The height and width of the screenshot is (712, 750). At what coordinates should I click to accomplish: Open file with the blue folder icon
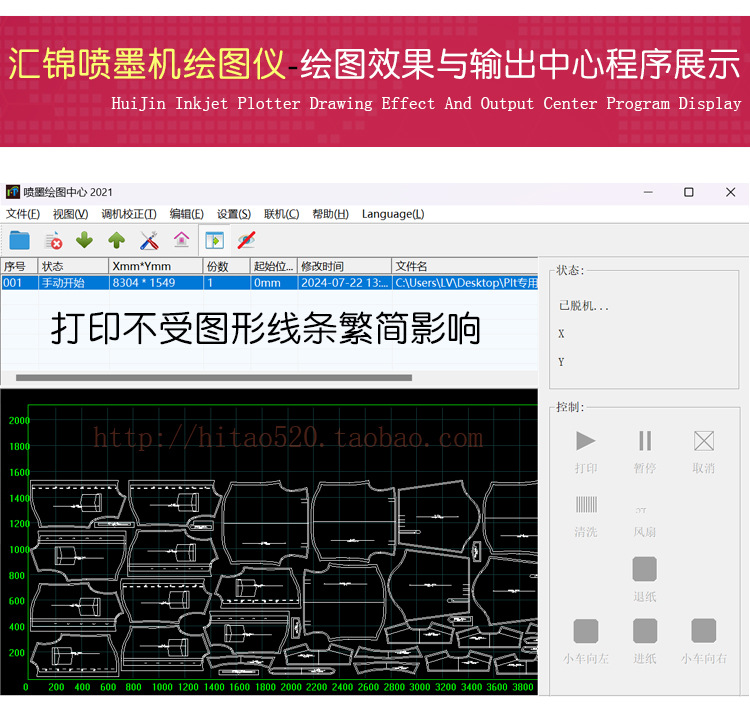20,240
